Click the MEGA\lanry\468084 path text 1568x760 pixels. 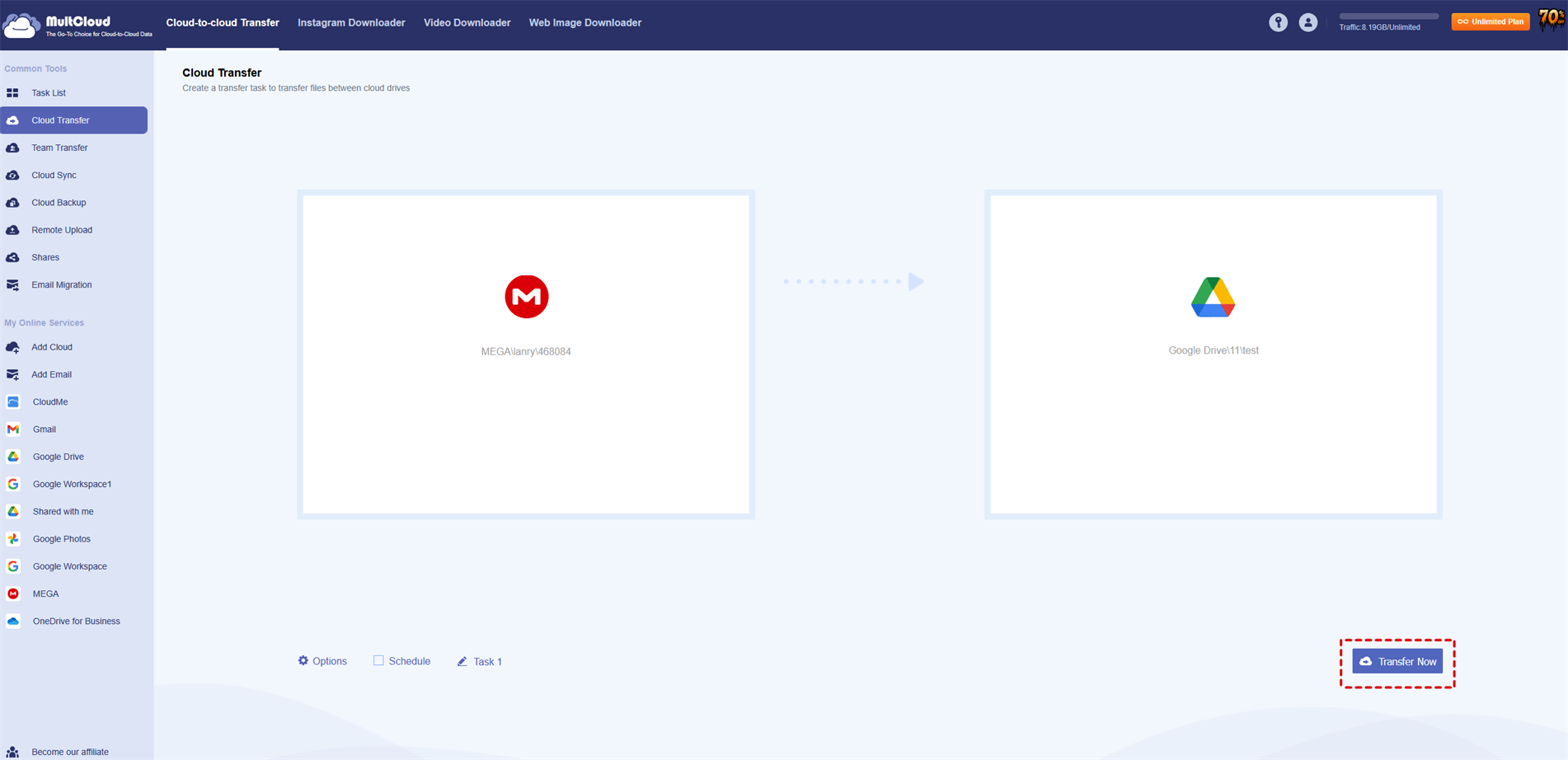point(526,352)
